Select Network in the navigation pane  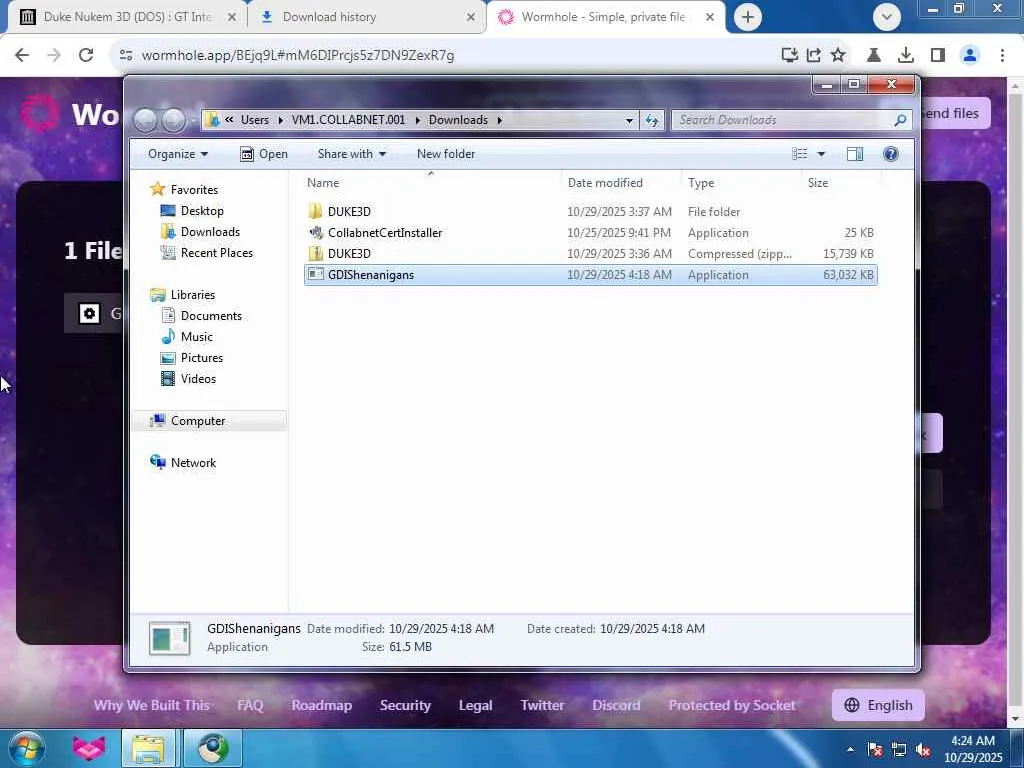coord(193,462)
